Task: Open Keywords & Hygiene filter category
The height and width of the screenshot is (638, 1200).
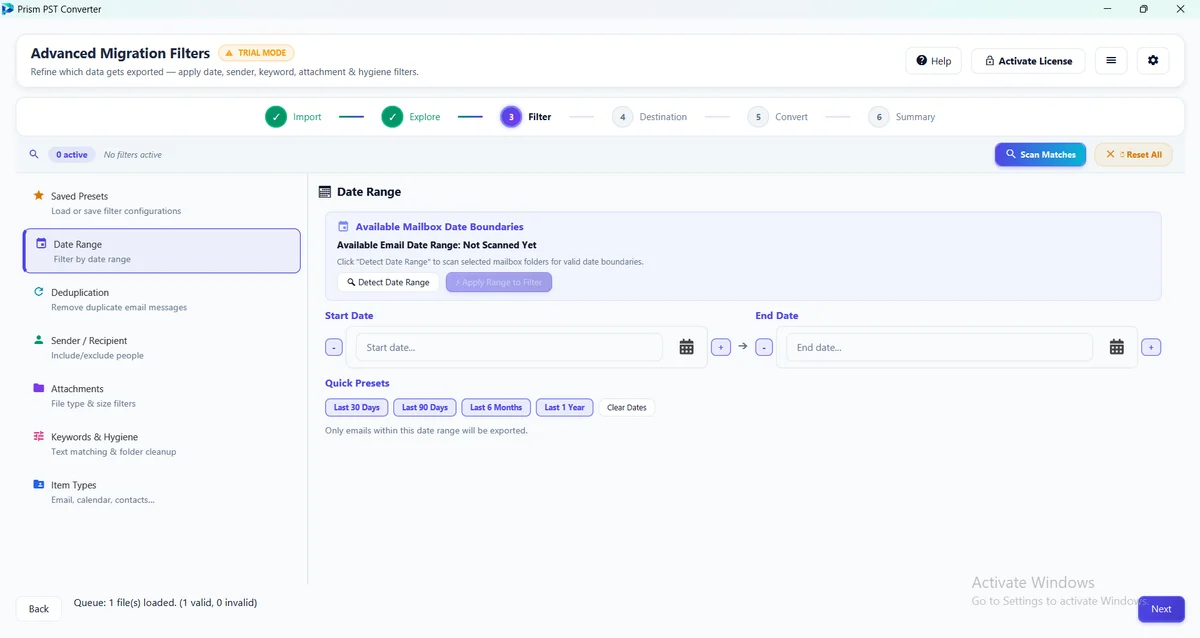Action: click(161, 443)
